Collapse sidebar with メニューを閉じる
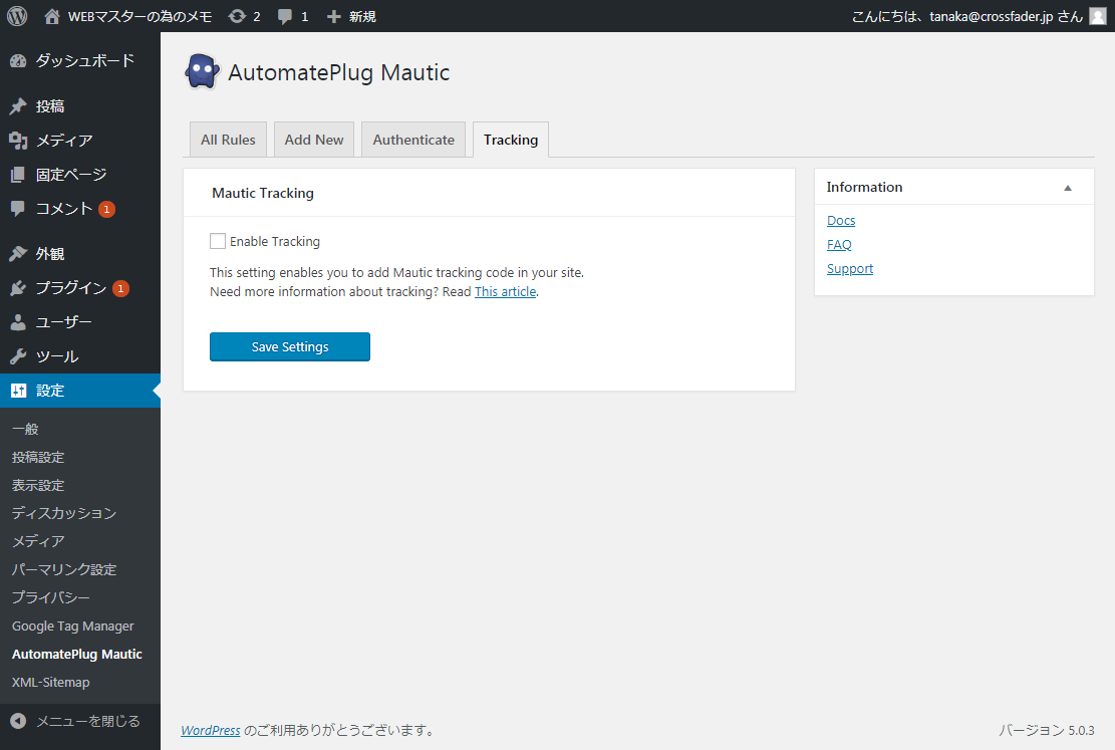 [87, 720]
